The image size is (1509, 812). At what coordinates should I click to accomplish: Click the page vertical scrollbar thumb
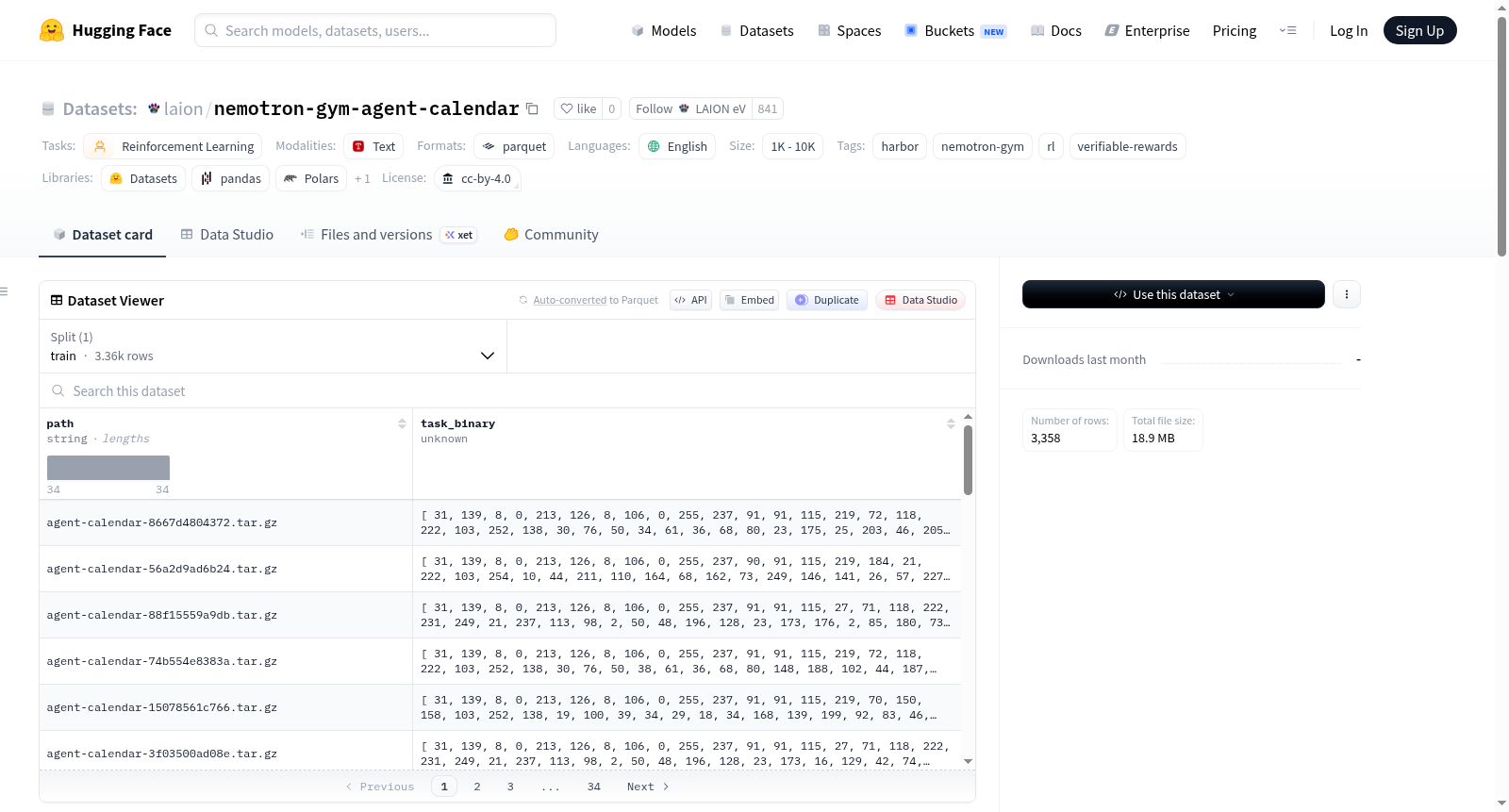(x=1501, y=137)
